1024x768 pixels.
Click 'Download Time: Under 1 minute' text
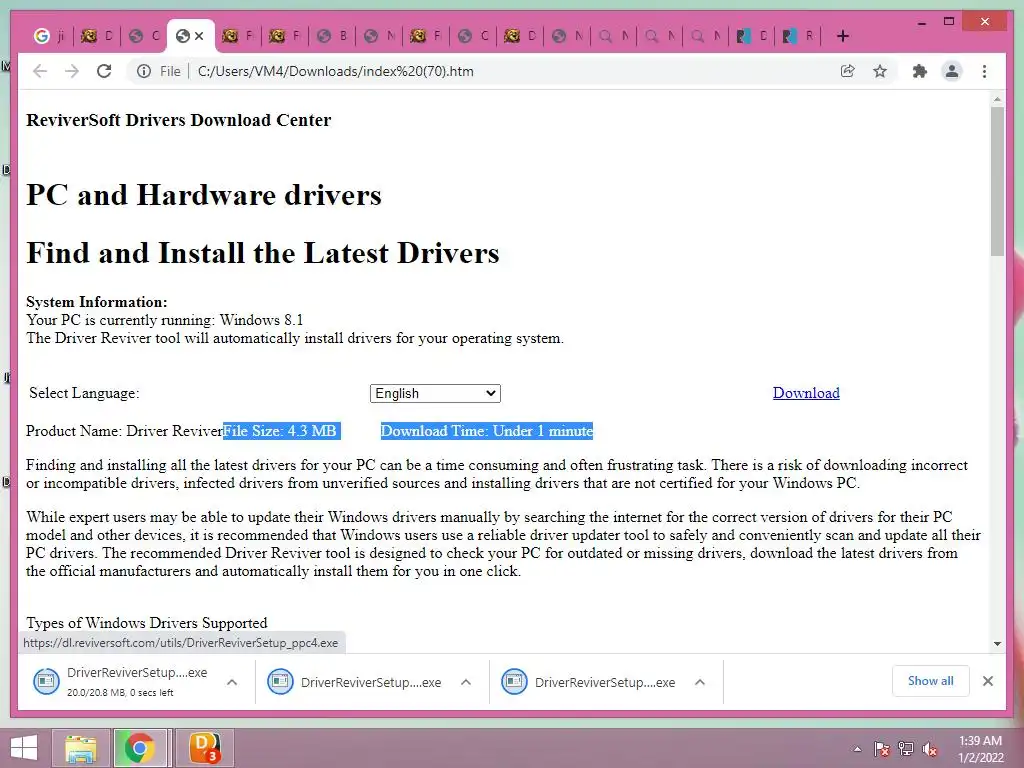click(487, 431)
